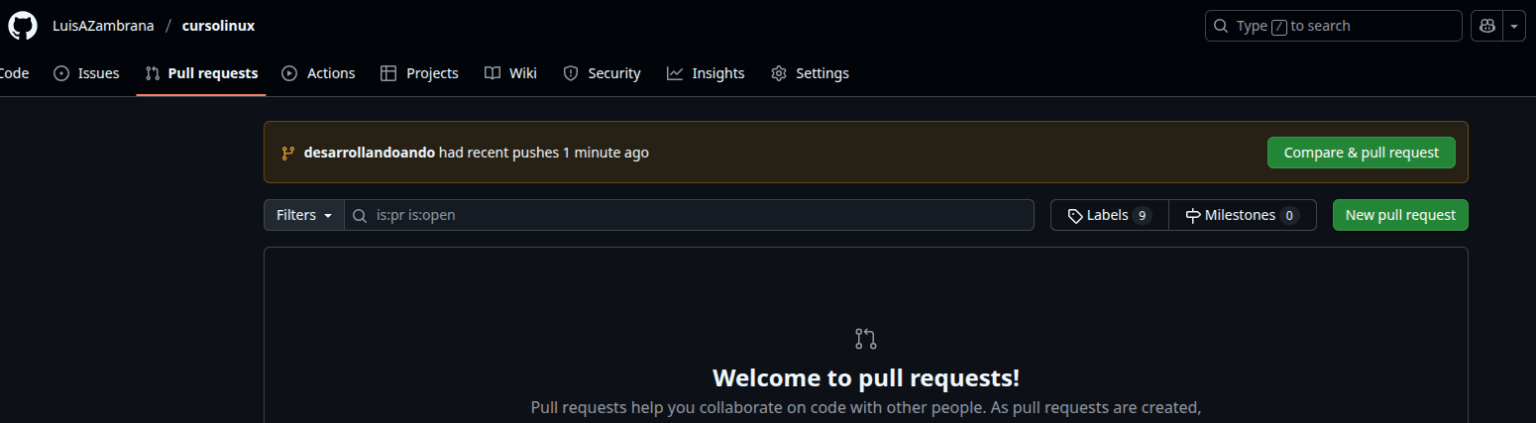
Task: Click the branch icon next to desarrollandoando
Action: tap(288, 153)
